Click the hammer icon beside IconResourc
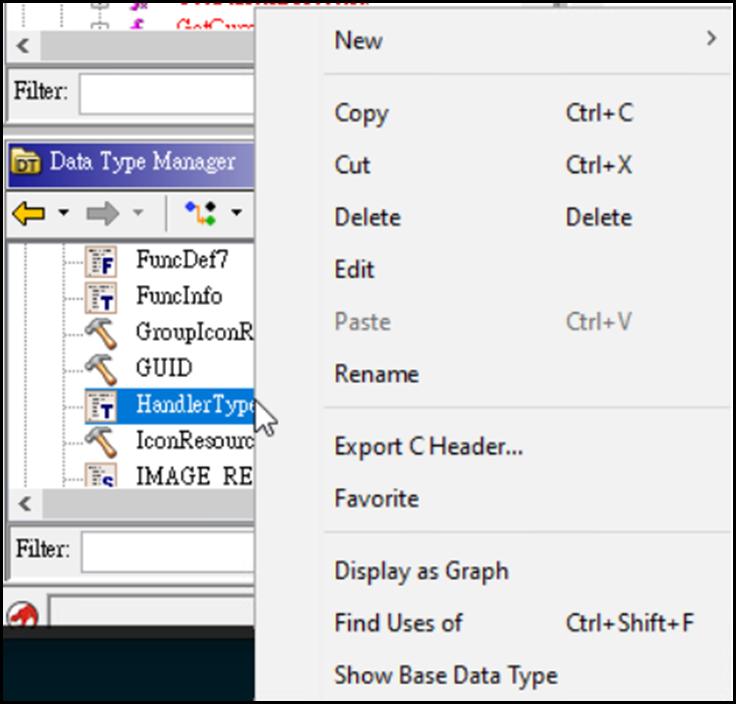The width and height of the screenshot is (736, 704). tap(101, 442)
